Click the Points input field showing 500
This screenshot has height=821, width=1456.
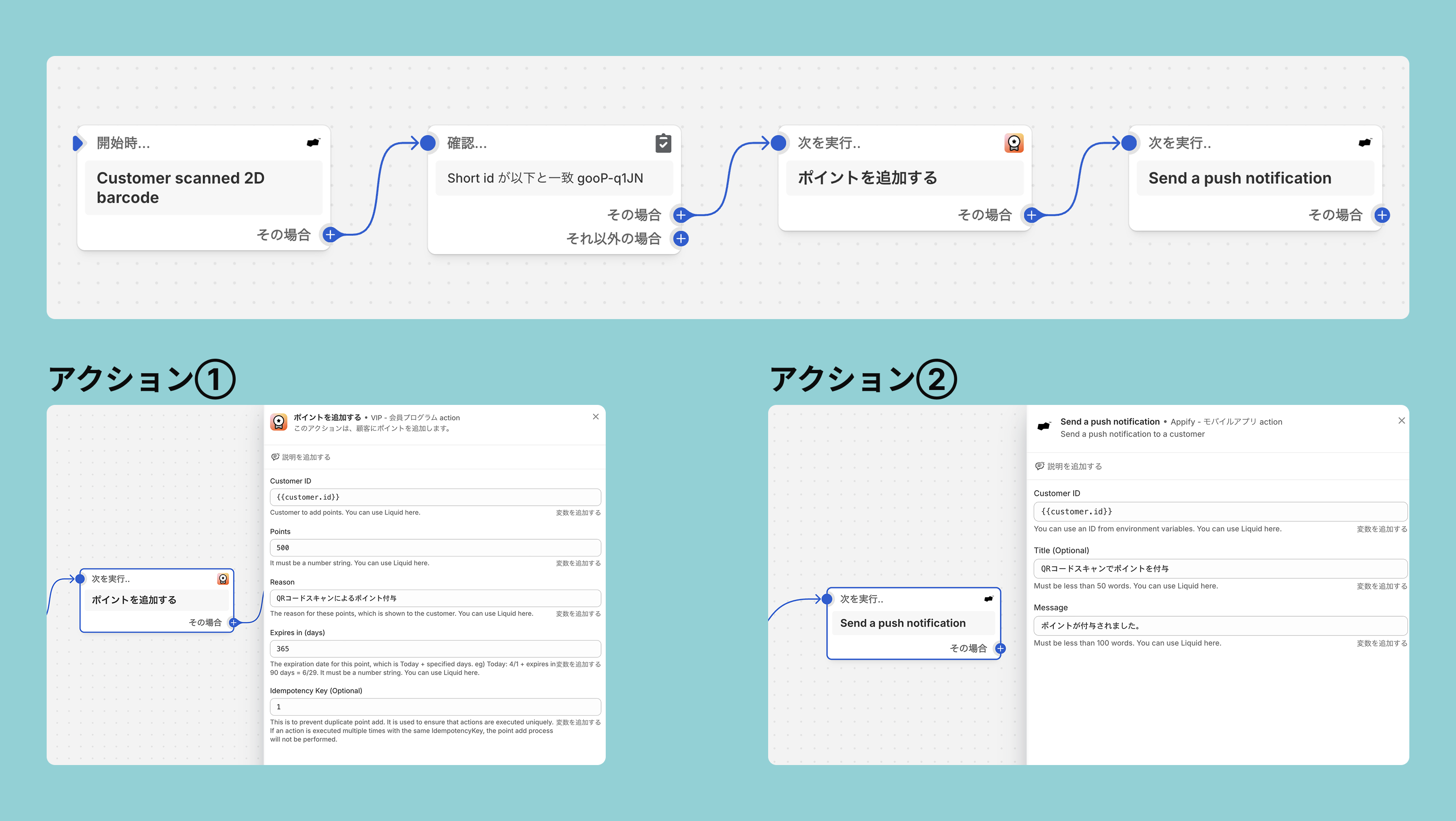(x=435, y=548)
